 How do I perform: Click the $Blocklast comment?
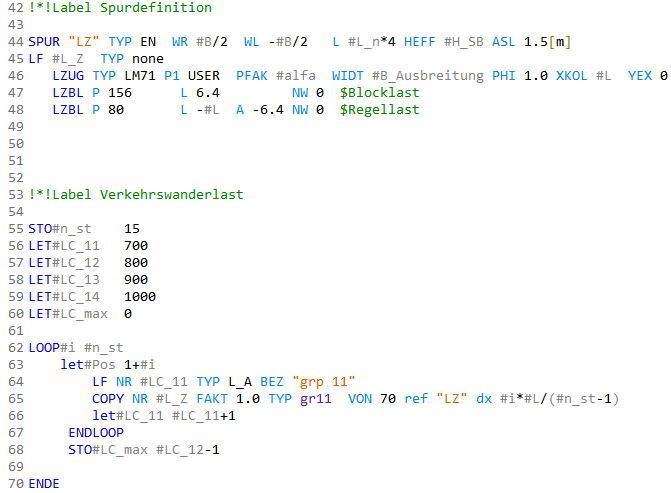(x=380, y=93)
